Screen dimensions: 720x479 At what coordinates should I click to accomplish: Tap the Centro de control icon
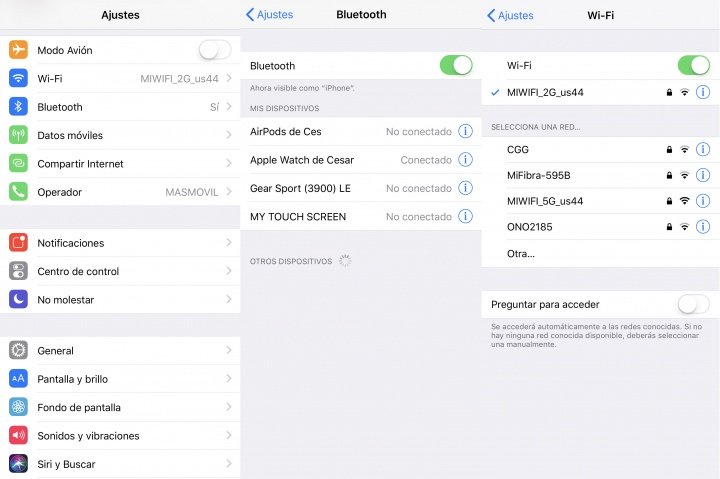[18, 271]
